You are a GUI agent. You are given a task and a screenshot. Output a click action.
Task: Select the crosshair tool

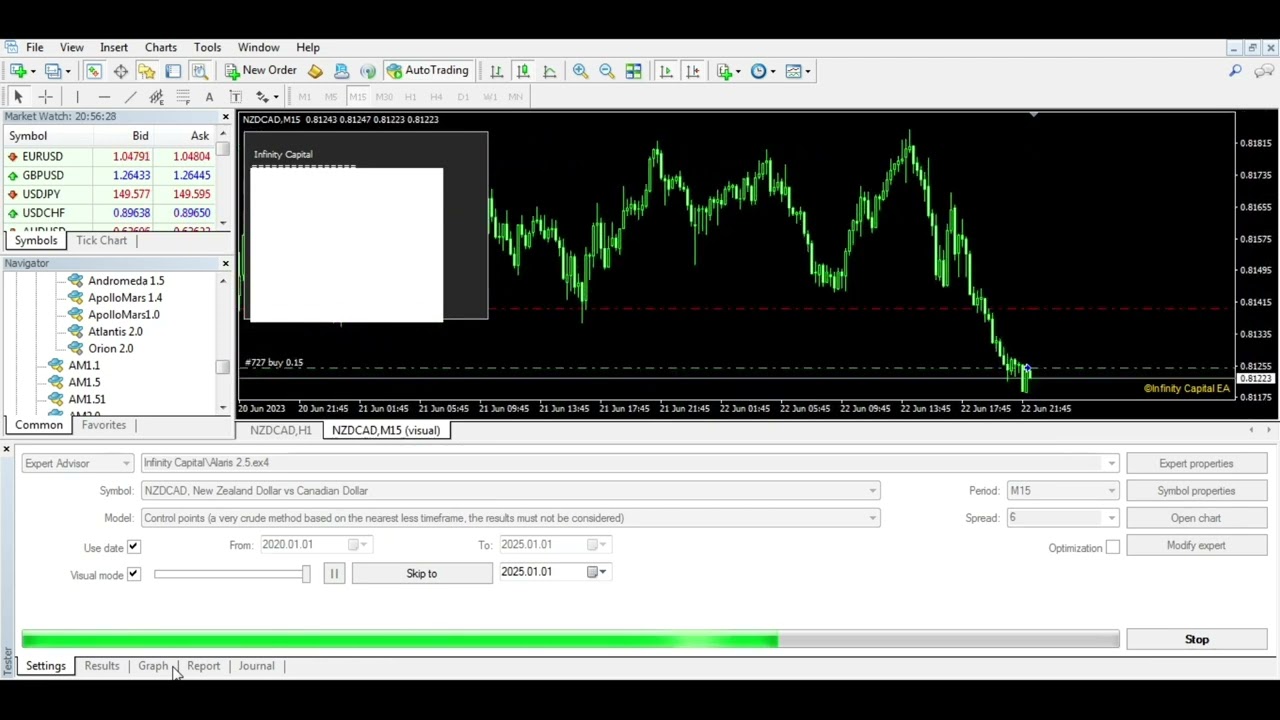45,97
